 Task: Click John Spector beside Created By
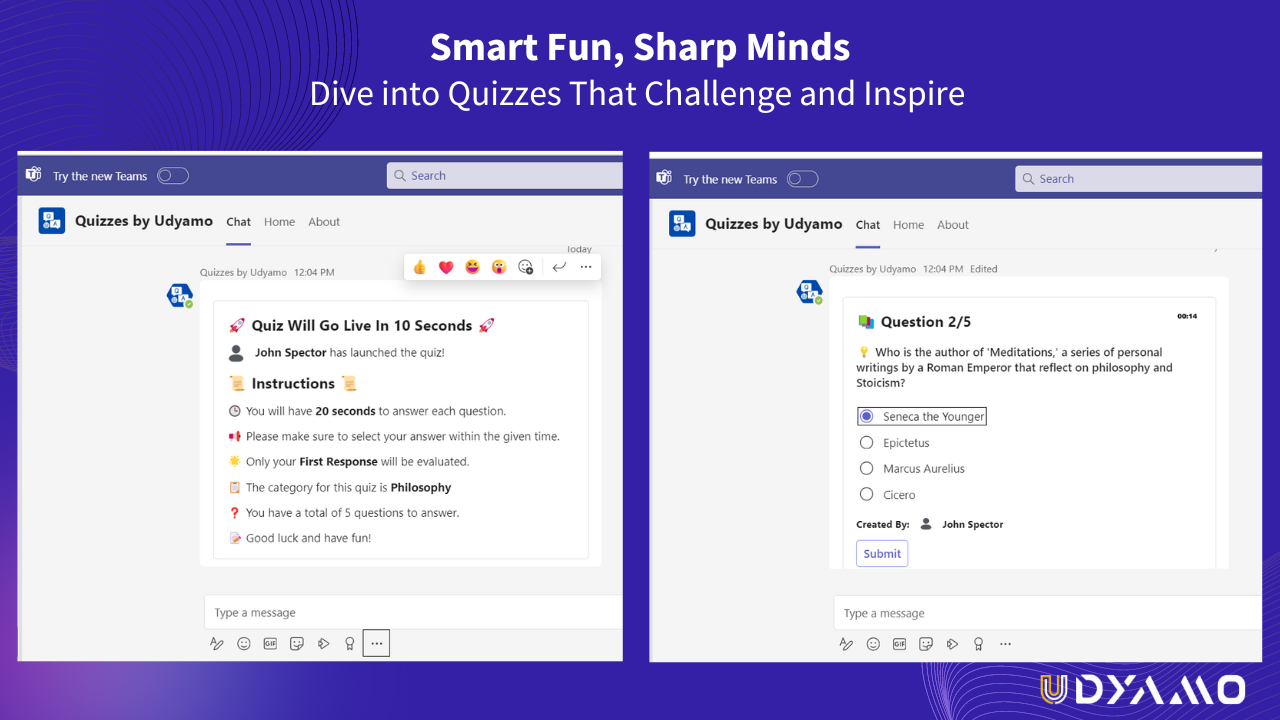[x=972, y=524]
